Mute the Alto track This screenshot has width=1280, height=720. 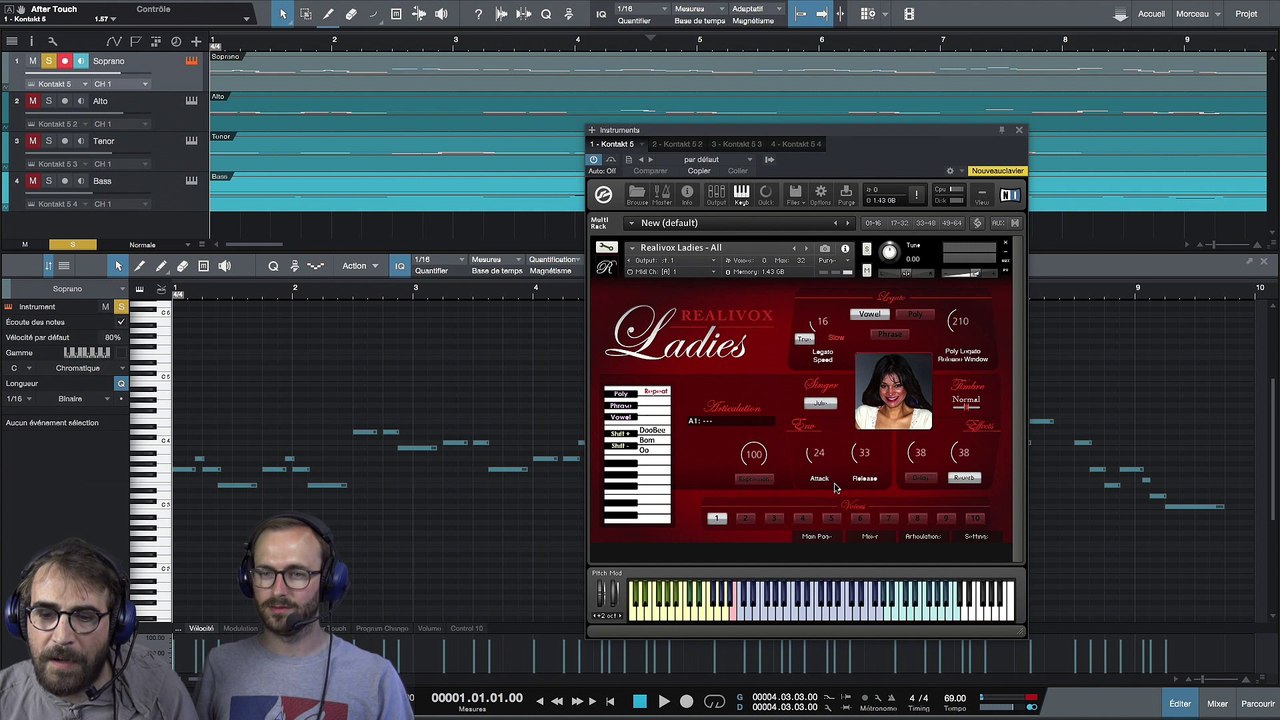(x=32, y=101)
